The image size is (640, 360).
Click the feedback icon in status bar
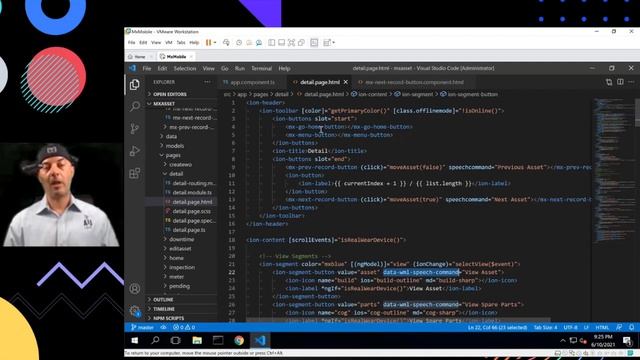coord(619,327)
